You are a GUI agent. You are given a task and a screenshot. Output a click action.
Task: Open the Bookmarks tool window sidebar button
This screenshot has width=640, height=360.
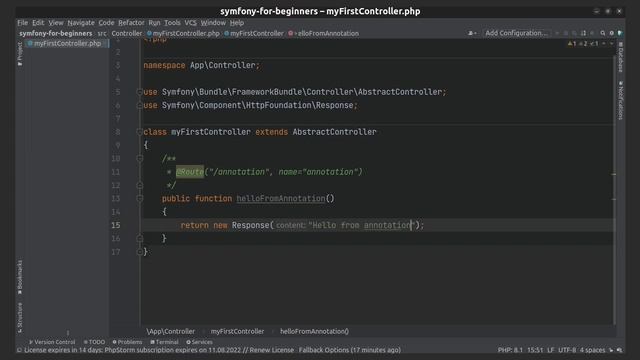[20, 277]
